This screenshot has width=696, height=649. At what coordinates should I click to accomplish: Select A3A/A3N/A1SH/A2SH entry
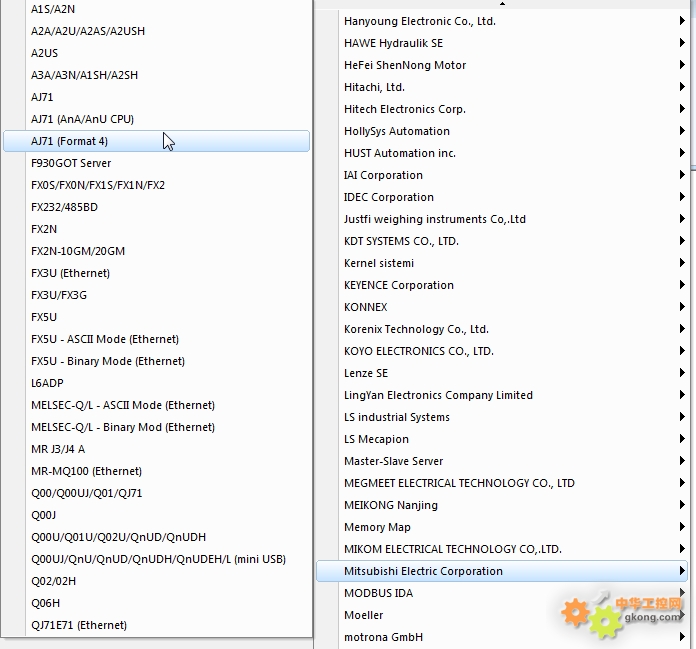tap(156, 75)
